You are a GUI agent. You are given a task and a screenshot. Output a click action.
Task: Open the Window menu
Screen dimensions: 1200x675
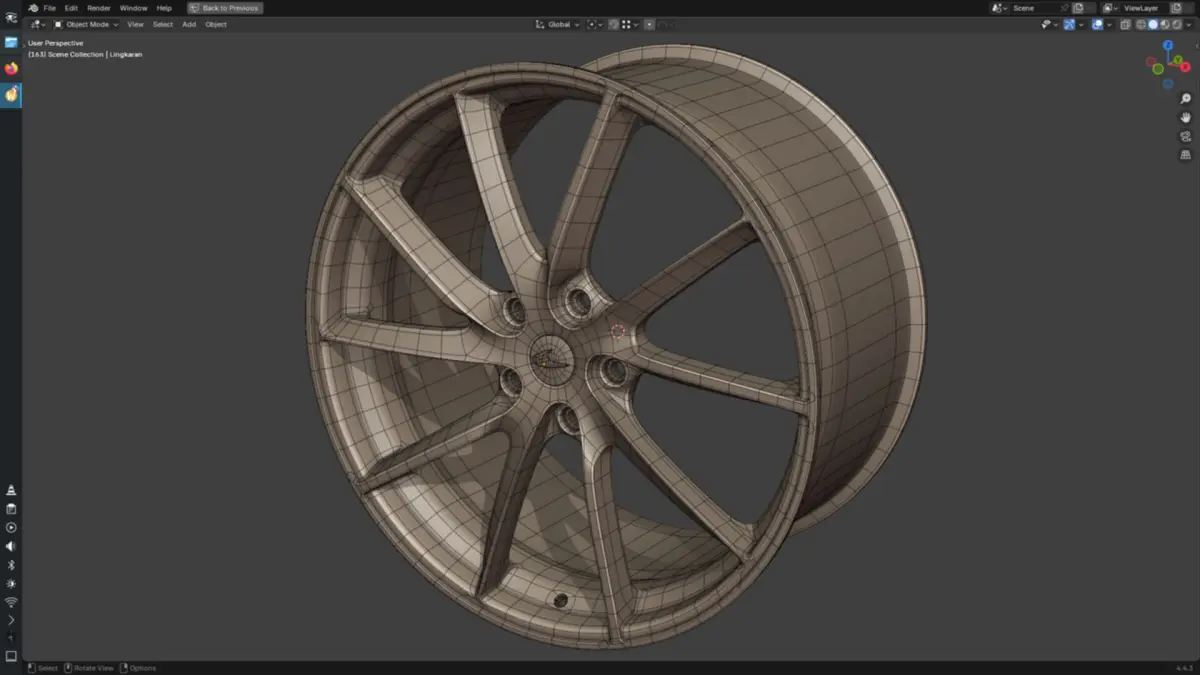(133, 8)
